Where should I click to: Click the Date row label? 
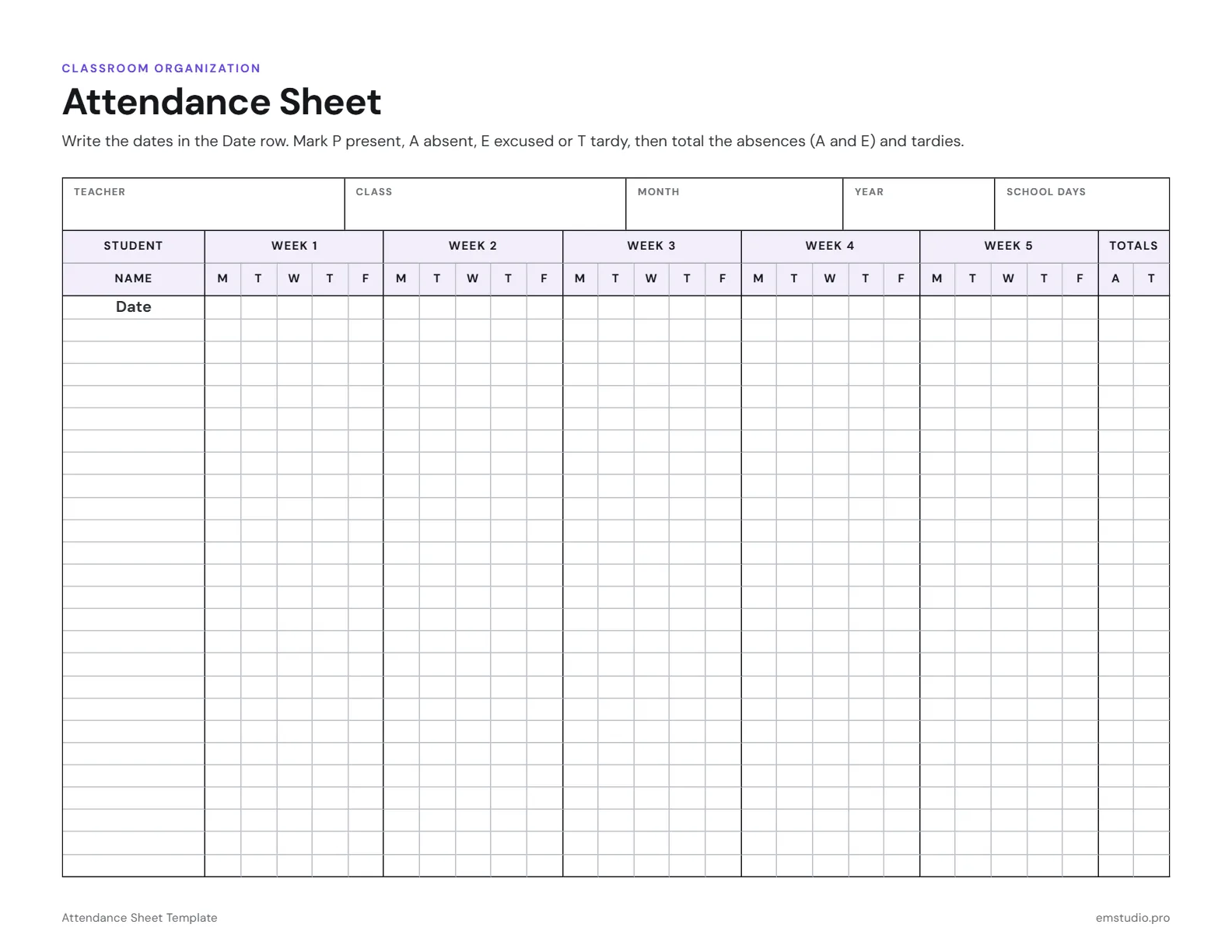click(x=134, y=307)
